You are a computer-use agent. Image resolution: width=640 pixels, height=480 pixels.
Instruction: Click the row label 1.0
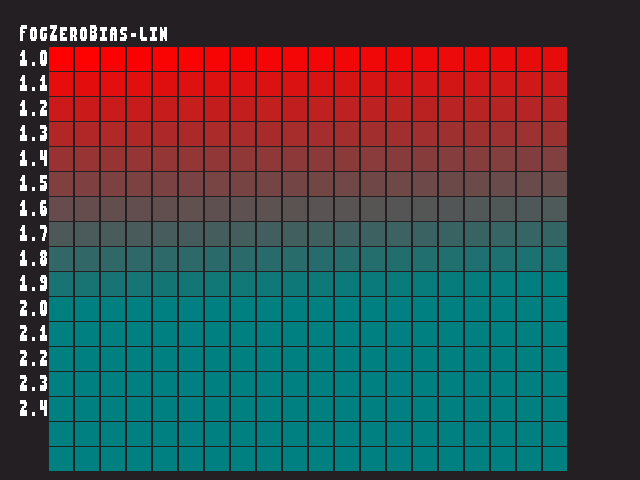pyautogui.click(x=33, y=59)
